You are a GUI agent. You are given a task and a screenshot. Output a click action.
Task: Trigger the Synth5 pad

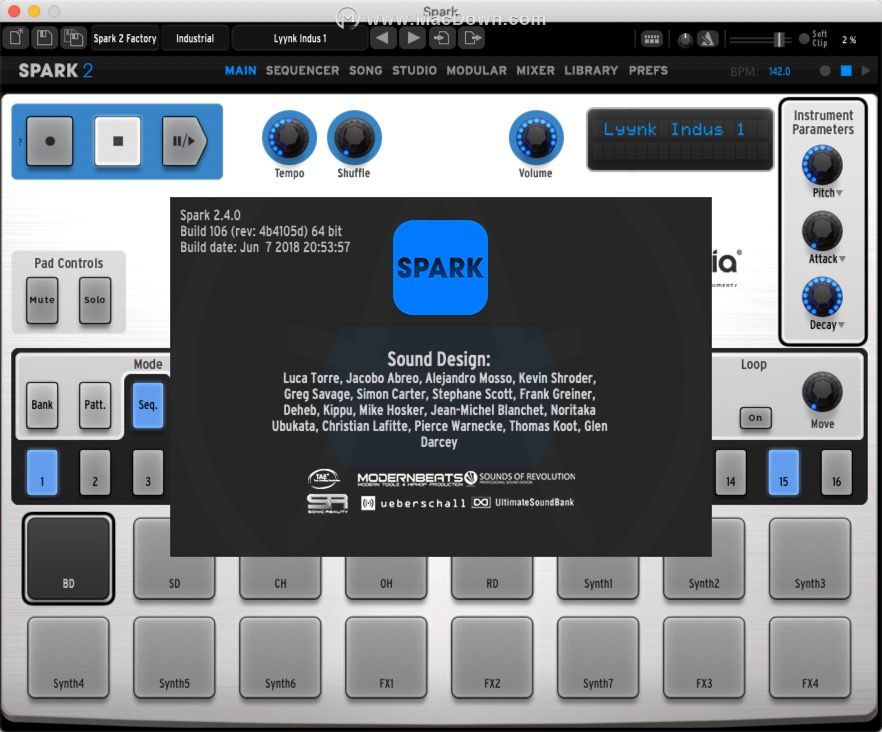pyautogui.click(x=174, y=658)
